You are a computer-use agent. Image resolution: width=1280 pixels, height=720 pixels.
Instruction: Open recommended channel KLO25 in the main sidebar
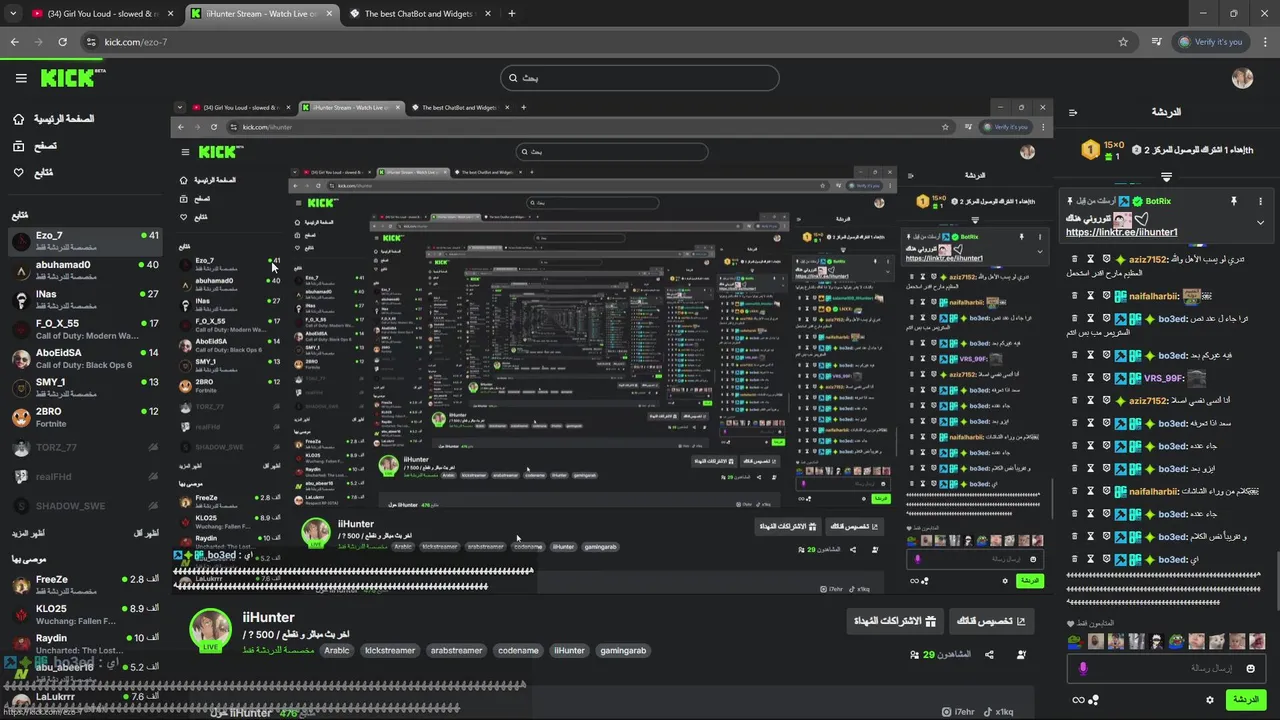(x=85, y=614)
